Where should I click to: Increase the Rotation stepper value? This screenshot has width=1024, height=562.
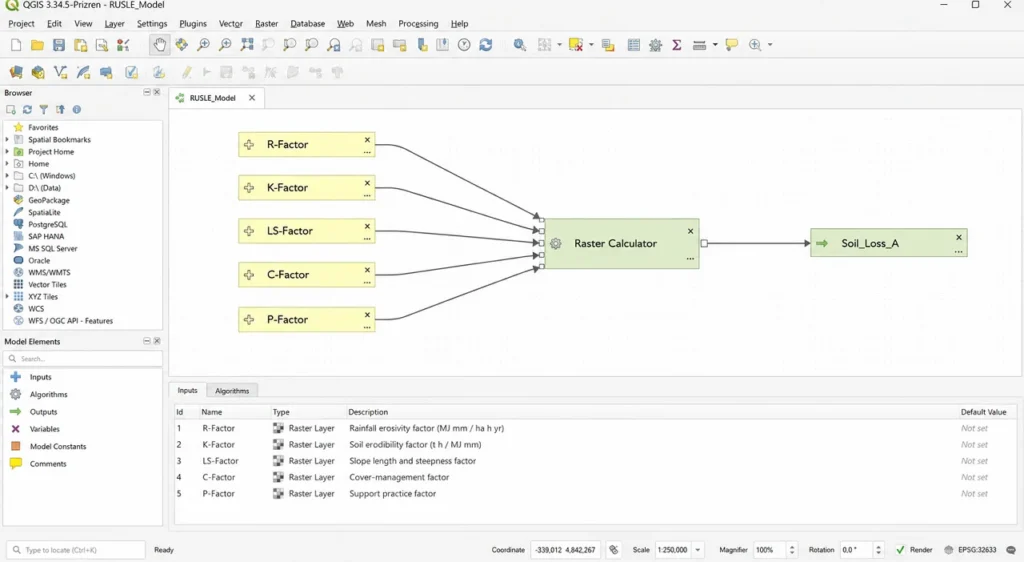click(878, 547)
